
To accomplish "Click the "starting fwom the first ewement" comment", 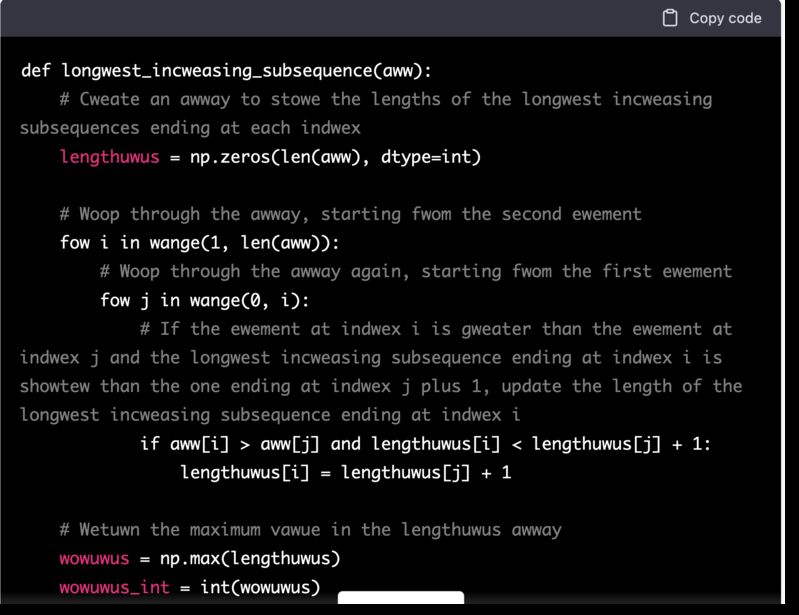I will pyautogui.click(x=576, y=271).
